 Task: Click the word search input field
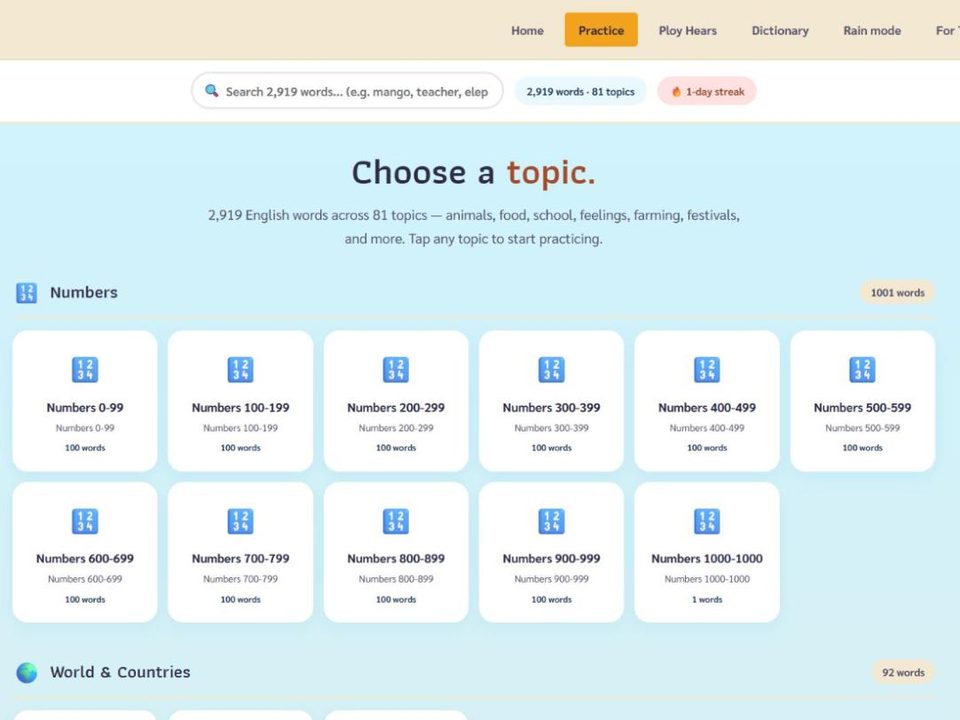point(347,91)
